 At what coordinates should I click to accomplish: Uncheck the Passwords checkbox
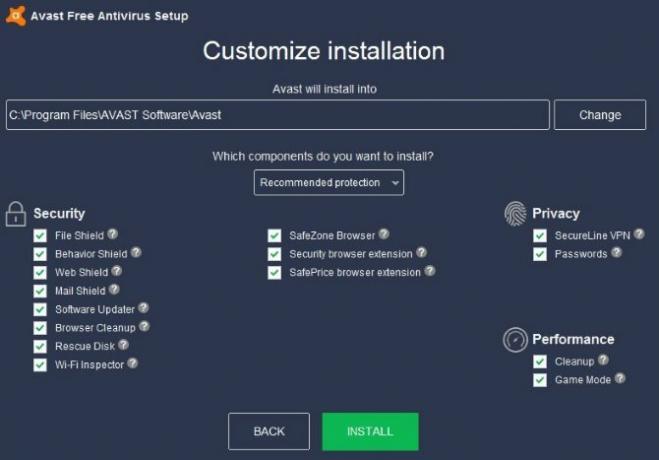tap(540, 254)
